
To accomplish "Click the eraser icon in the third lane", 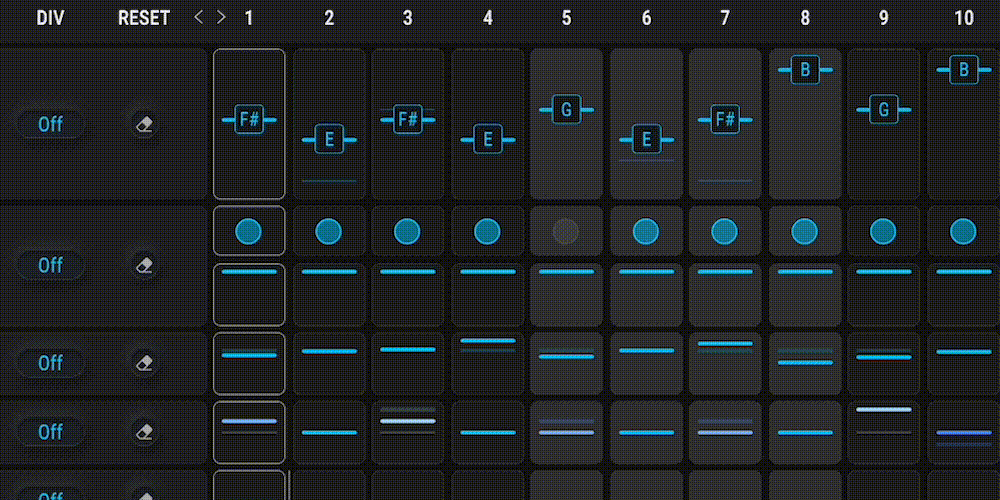I will coord(145,362).
